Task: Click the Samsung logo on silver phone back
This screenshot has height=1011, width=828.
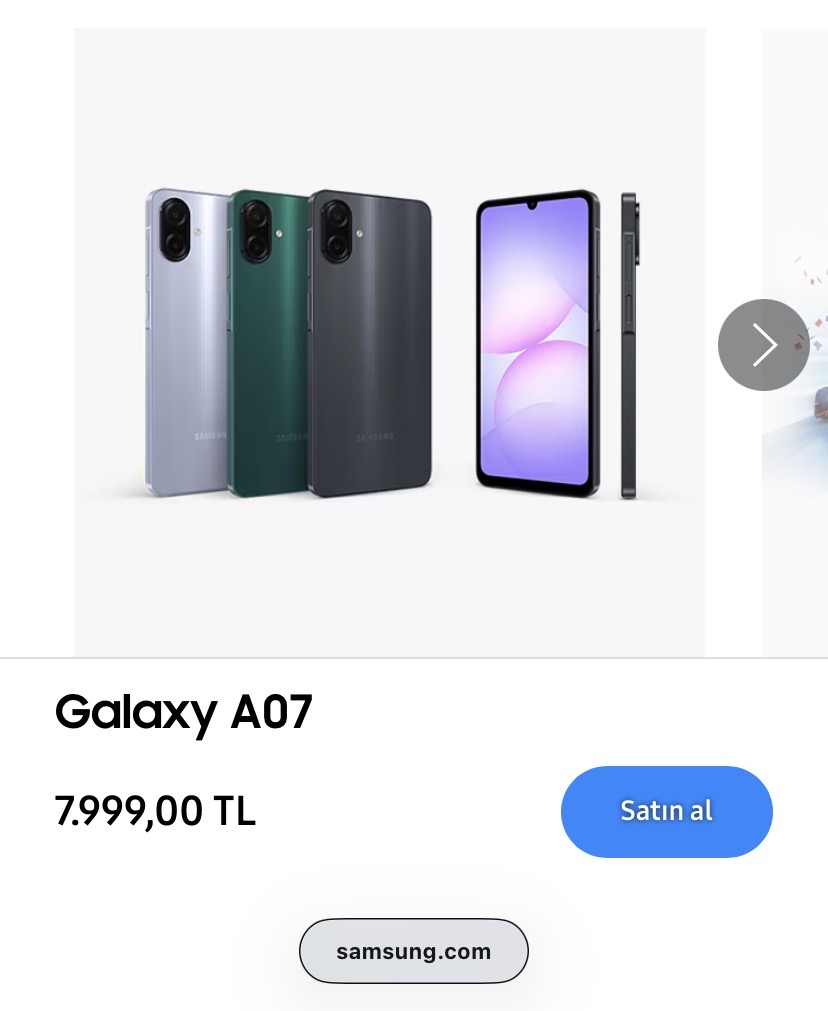Action: click(x=210, y=437)
